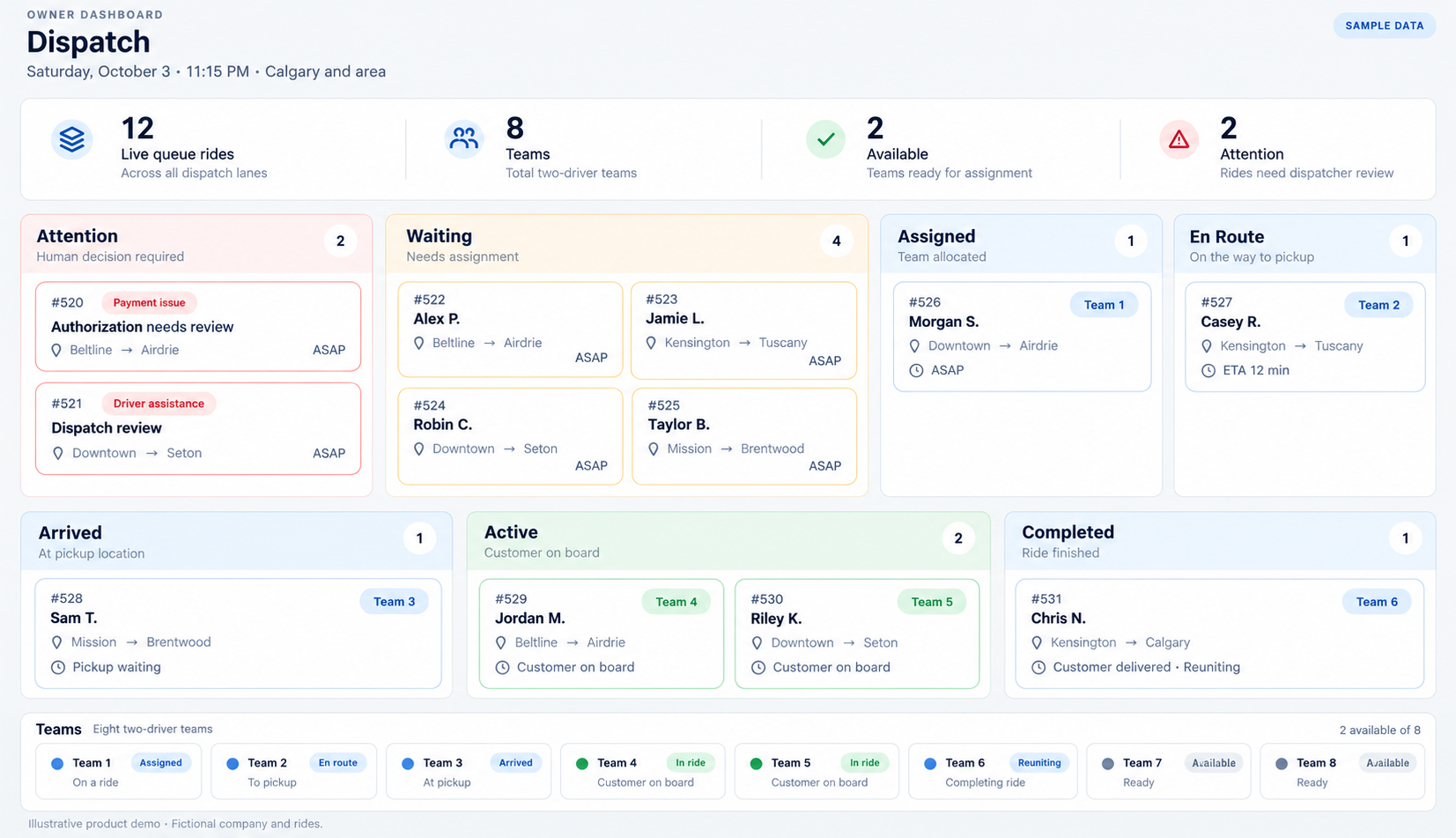The width and height of the screenshot is (1456, 838).
Task: Click the location pin on Robin C. card
Action: coord(419,449)
